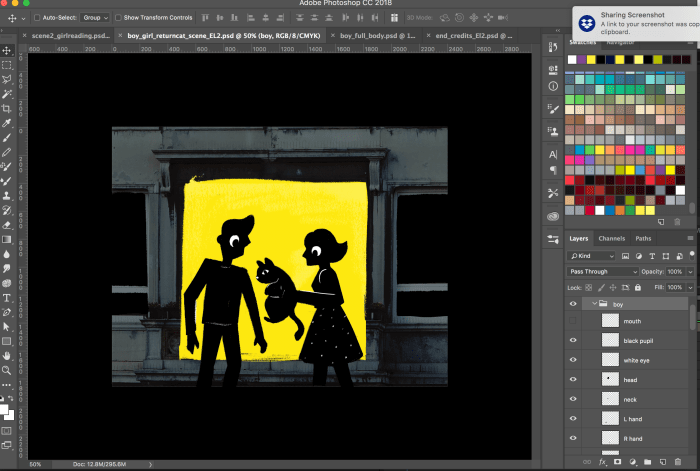The height and width of the screenshot is (471, 700).
Task: Create a new adjustment layer
Action: 633,462
